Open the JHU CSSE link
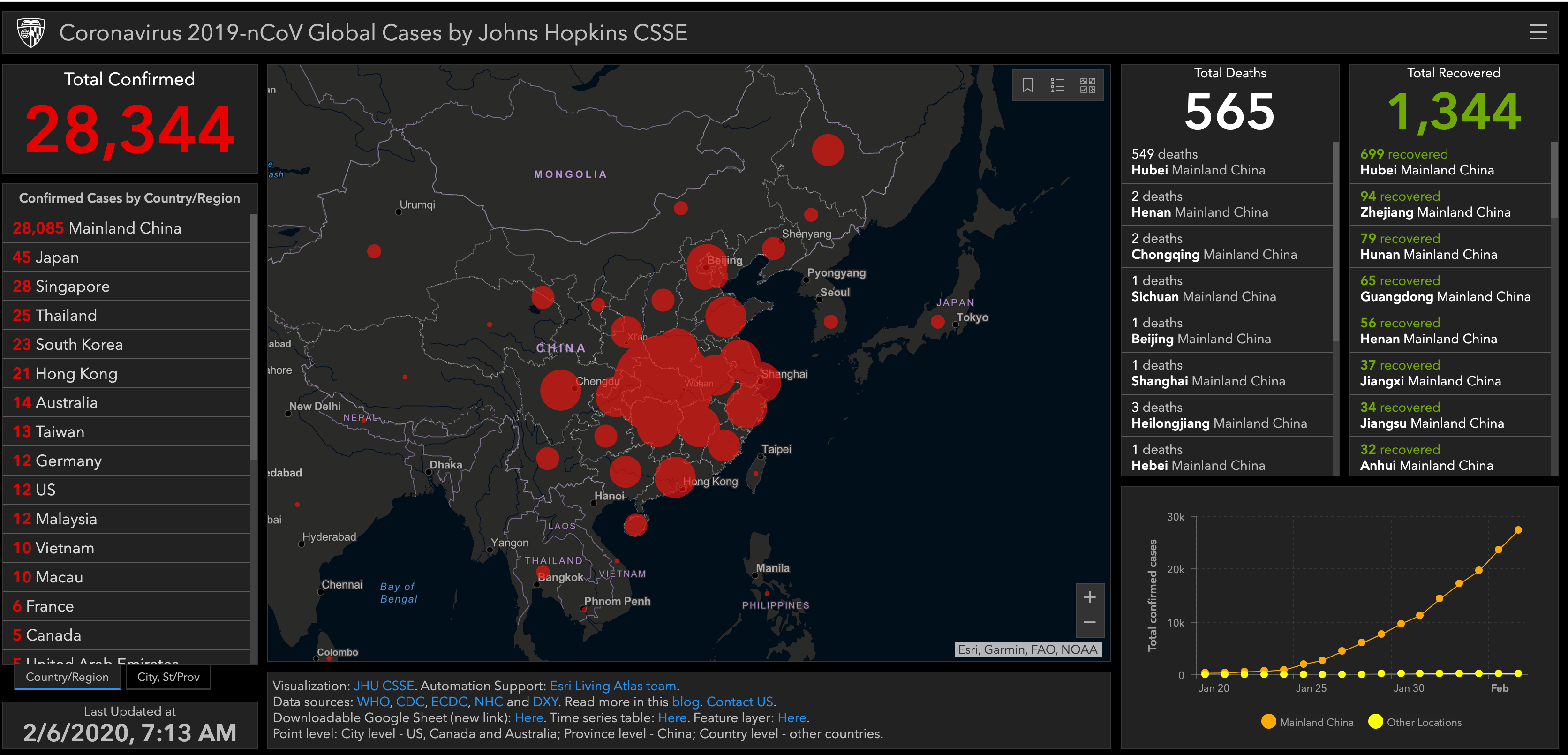Viewport: 1568px width, 755px height. 384,686
